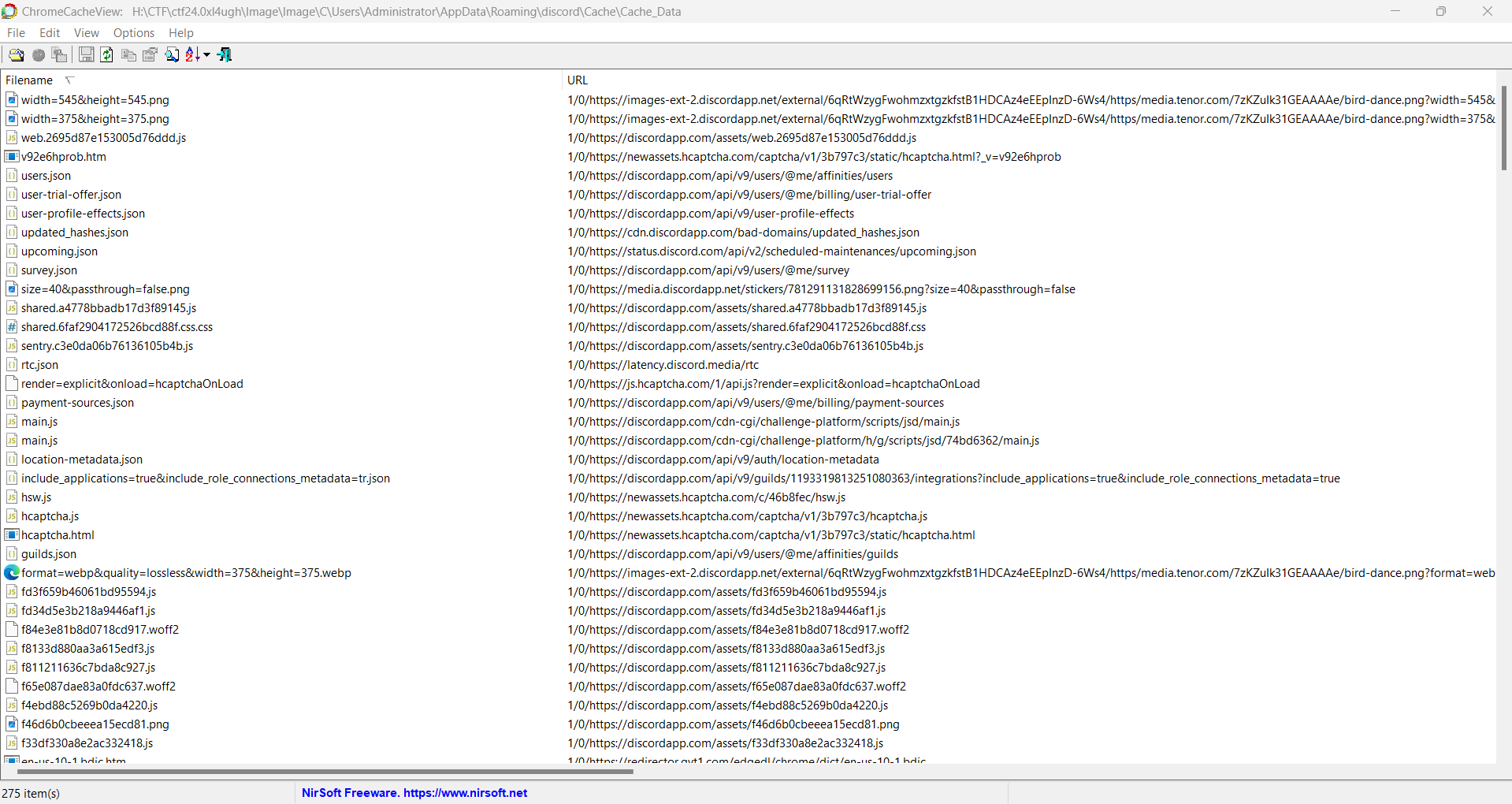Viewport: 1512px width, 804px height.
Task: Click the 275 item(s) status bar text
Action: click(31, 793)
